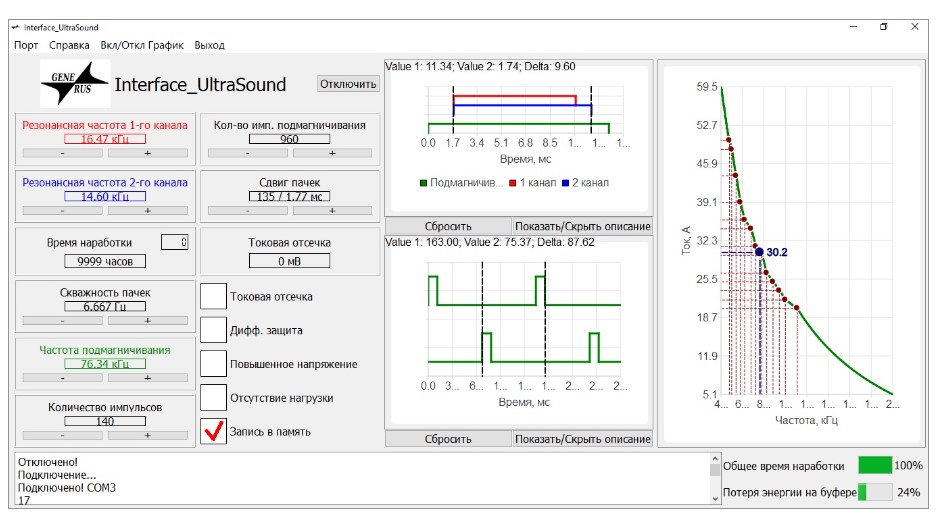
Task: Toggle the Дифф. защита checkbox
Action: [213, 330]
